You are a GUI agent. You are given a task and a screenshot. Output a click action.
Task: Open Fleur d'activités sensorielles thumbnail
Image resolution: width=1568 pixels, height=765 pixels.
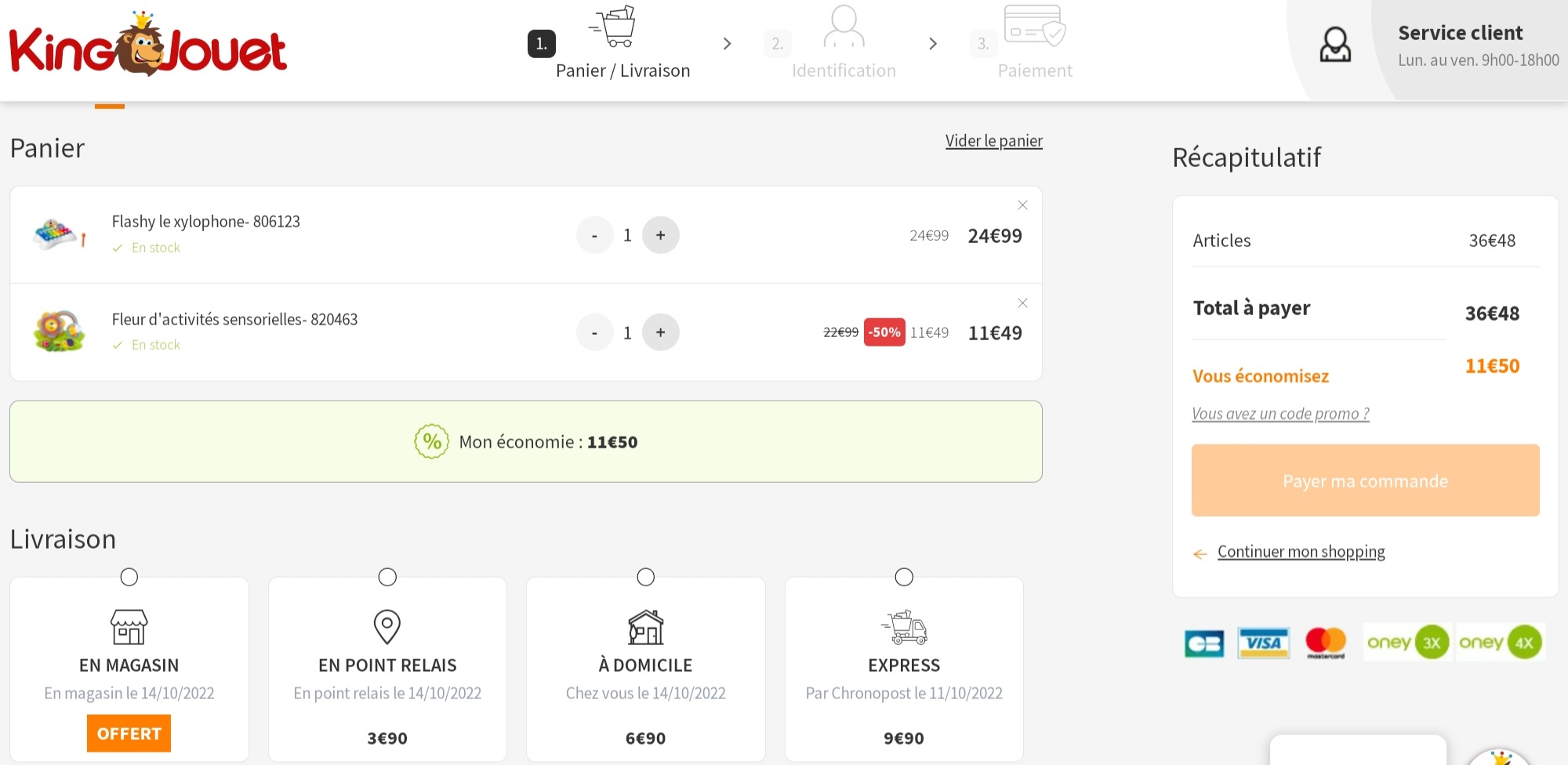pyautogui.click(x=60, y=332)
